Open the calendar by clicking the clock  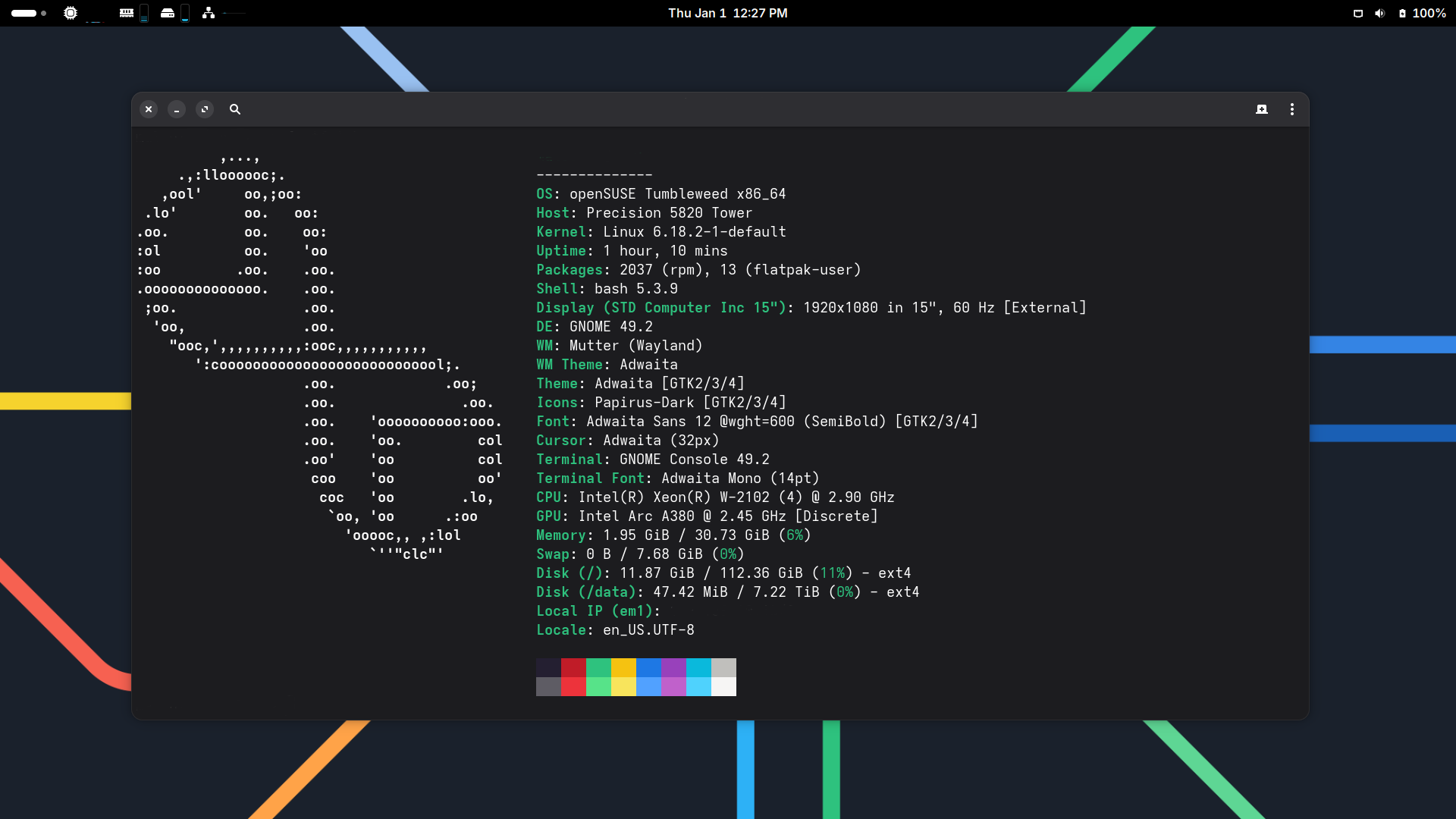point(727,13)
